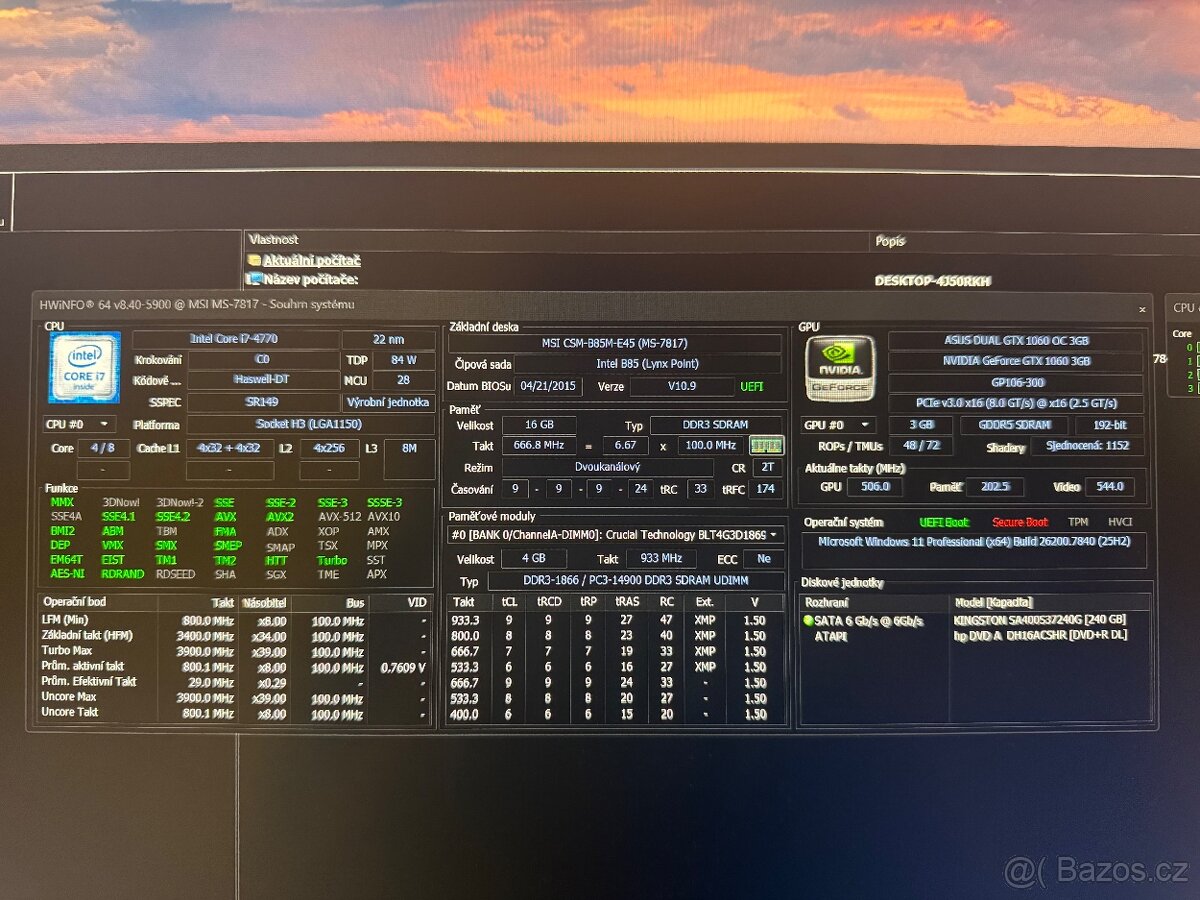Click the 22 nm process value
Screen dimensions: 1200x900
pos(388,340)
